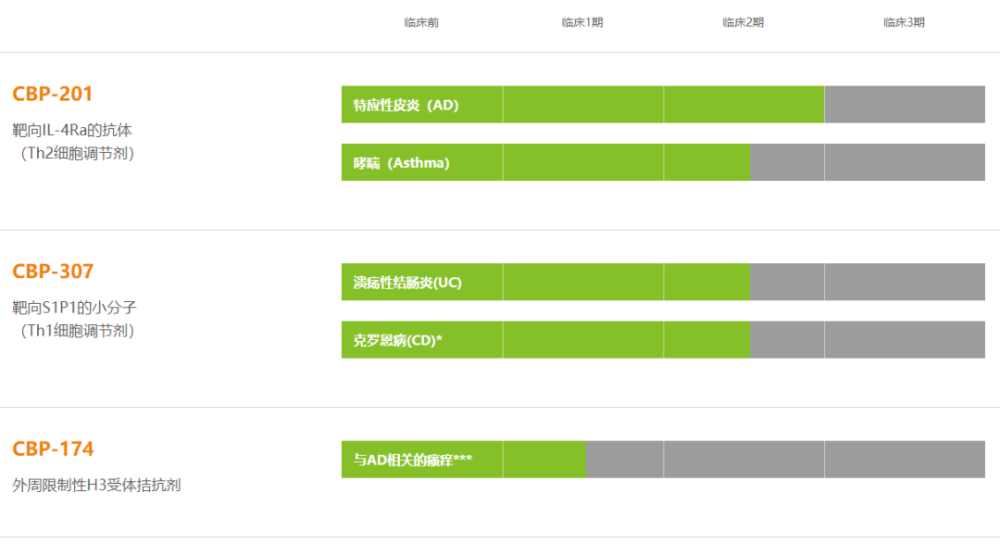Click the text 外周限制性H3受体拮抗剂

pos(96,485)
